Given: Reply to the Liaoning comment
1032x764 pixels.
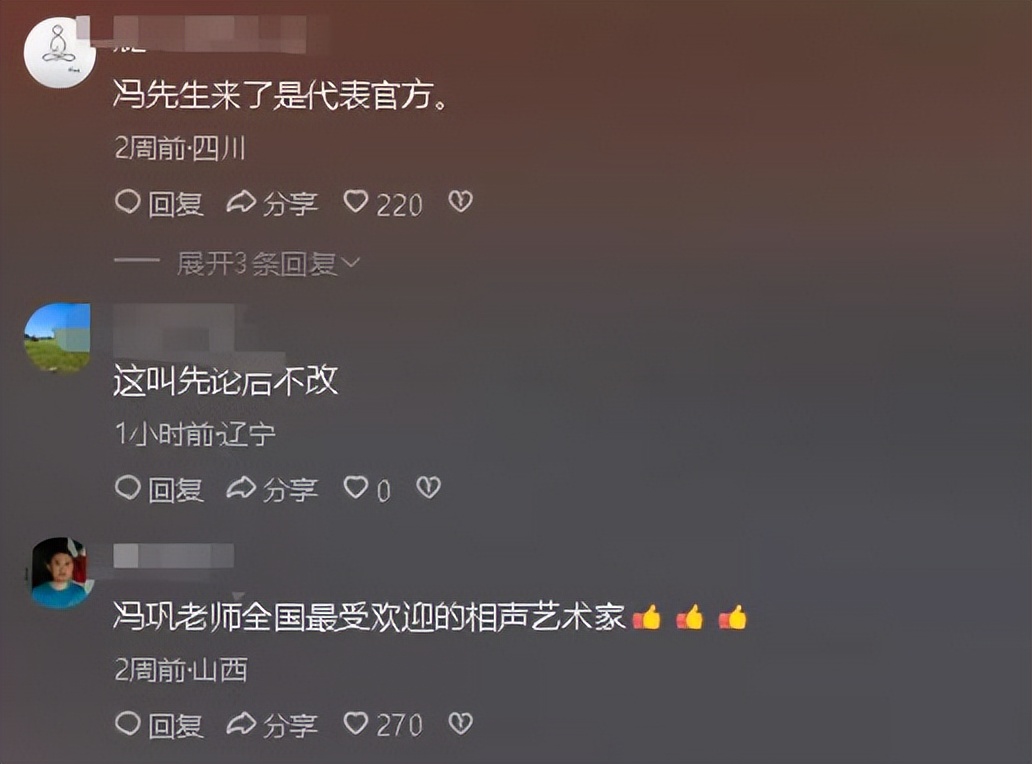Looking at the screenshot, I should pyautogui.click(x=159, y=489).
